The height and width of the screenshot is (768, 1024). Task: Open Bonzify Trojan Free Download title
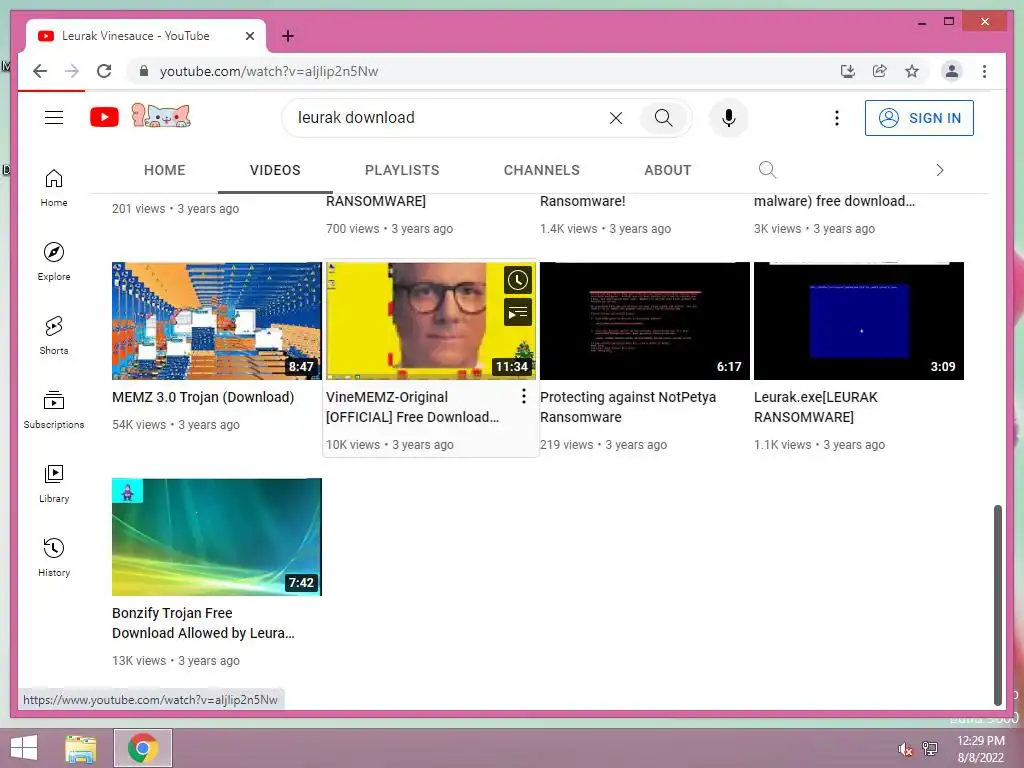click(x=203, y=623)
